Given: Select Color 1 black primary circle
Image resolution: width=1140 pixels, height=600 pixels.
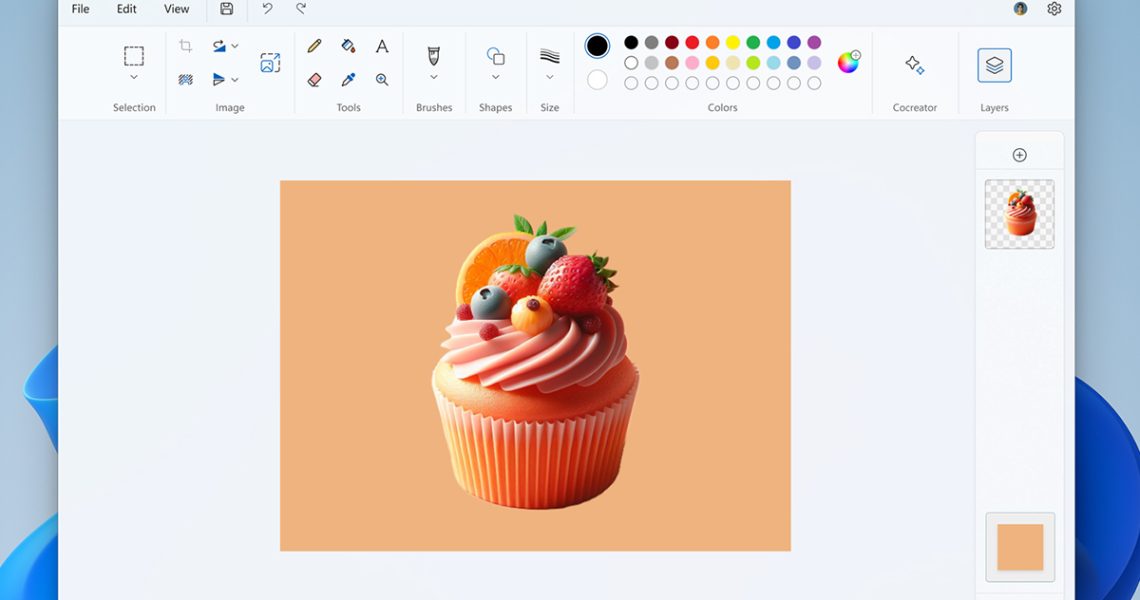Looking at the screenshot, I should click(x=598, y=46).
